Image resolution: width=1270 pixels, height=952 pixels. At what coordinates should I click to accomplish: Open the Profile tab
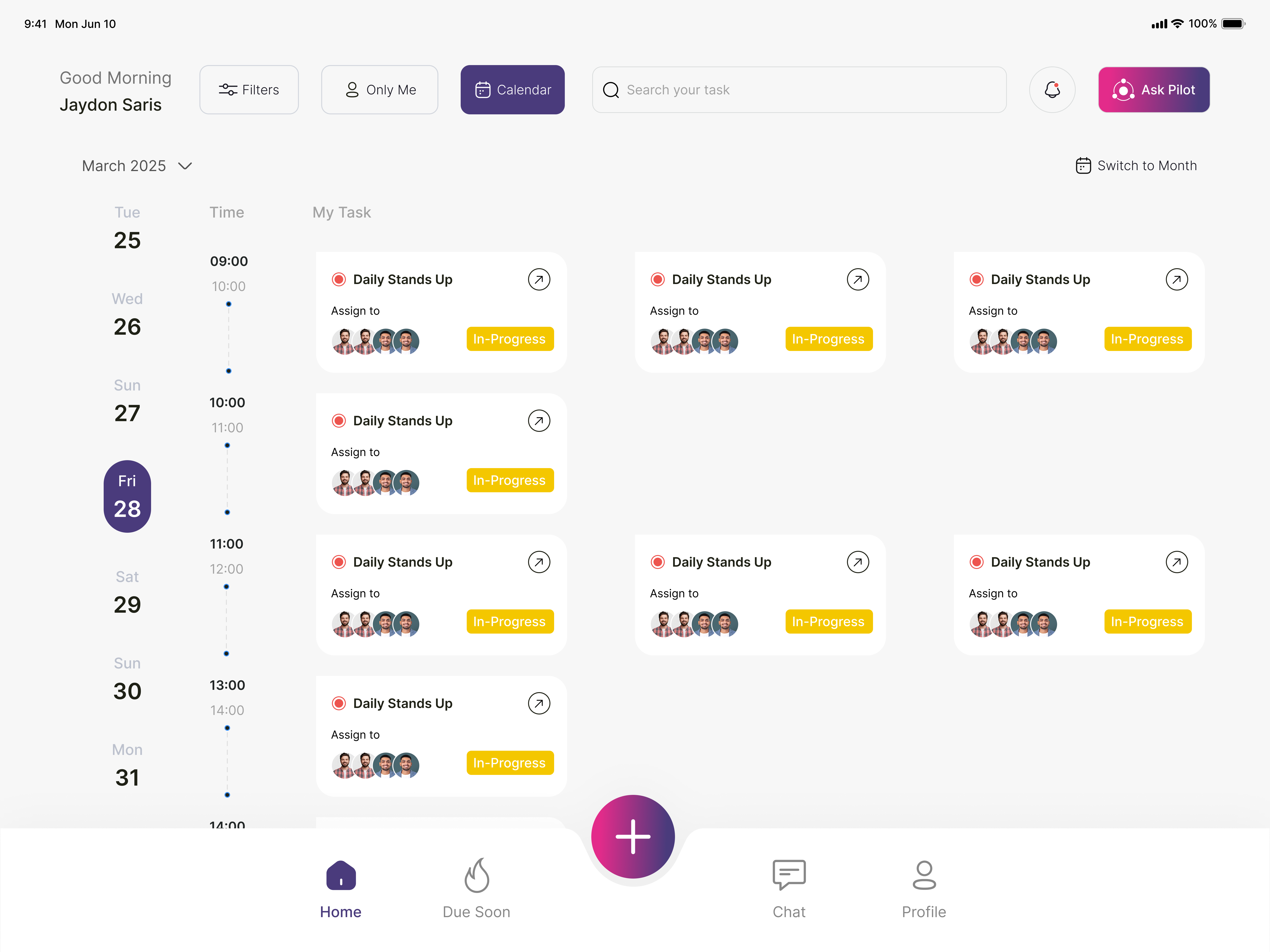tap(924, 889)
